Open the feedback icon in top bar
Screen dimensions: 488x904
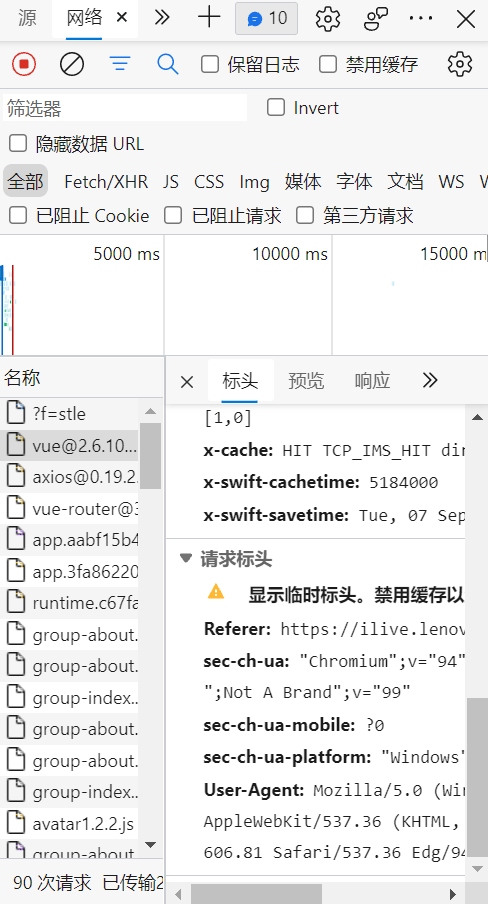(376, 18)
